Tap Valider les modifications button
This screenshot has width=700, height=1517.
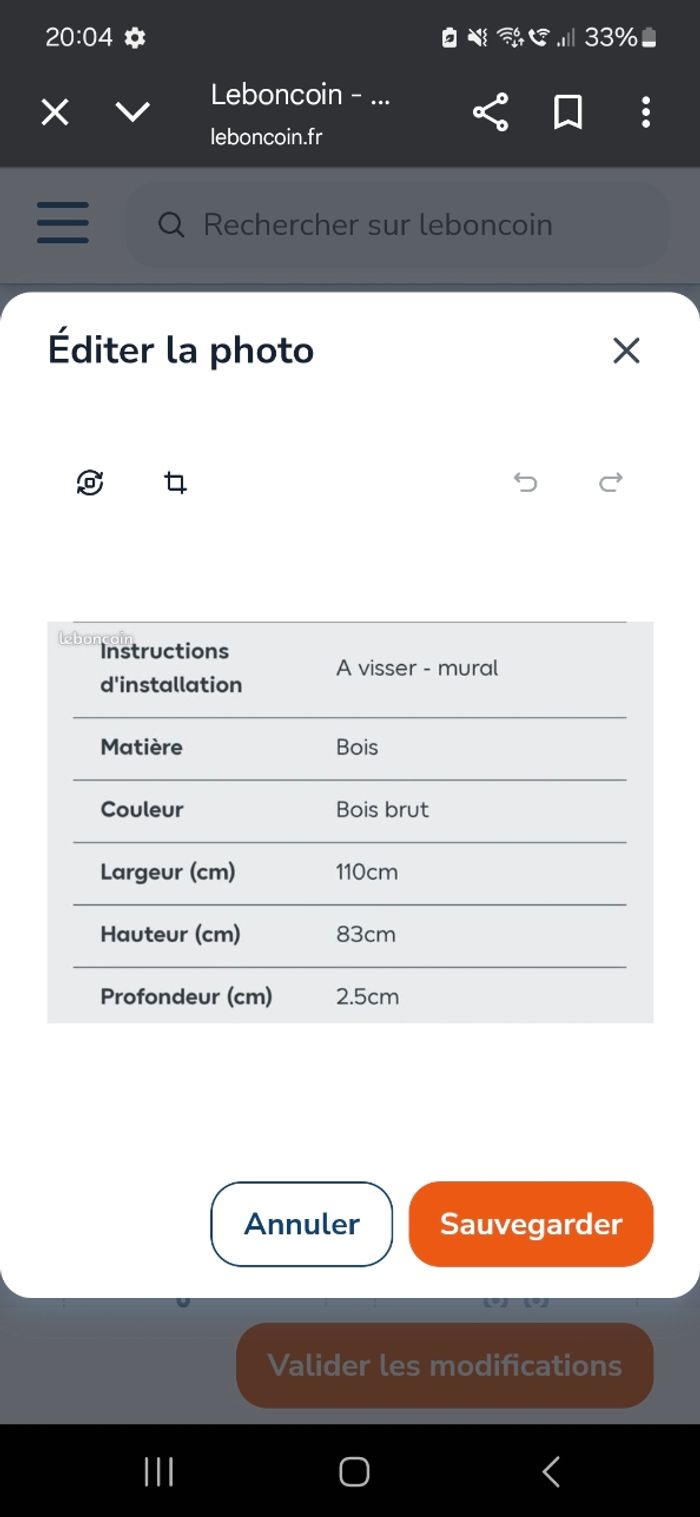tap(444, 1365)
